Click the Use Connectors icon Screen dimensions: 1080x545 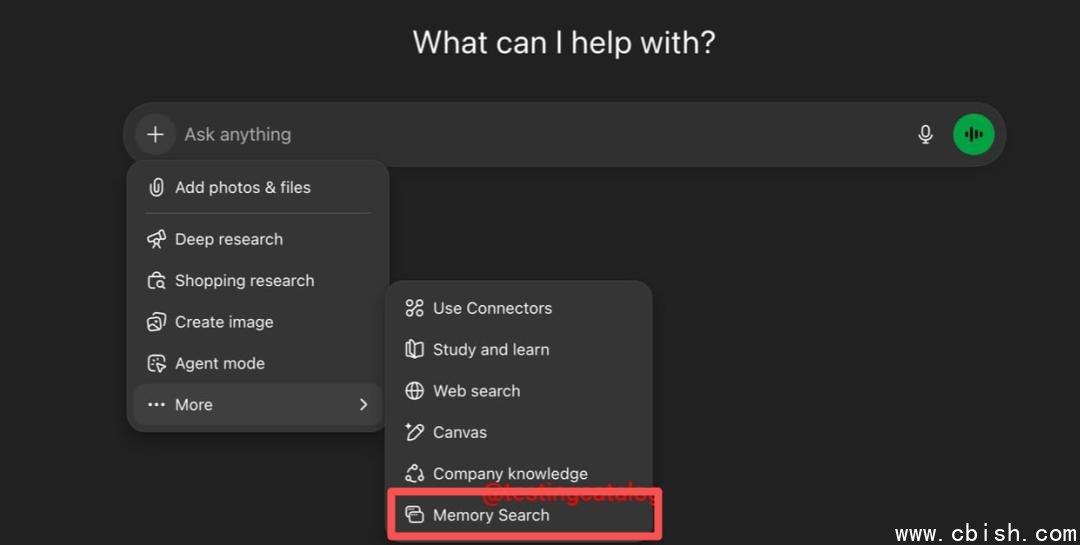point(414,308)
